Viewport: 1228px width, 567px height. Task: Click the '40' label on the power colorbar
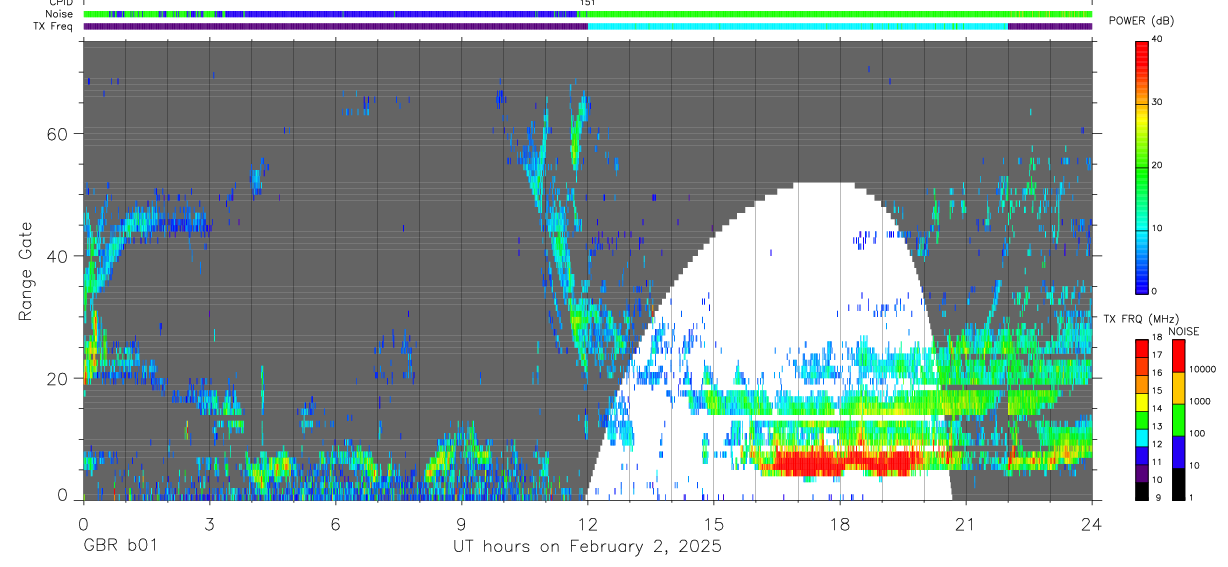tap(1157, 39)
